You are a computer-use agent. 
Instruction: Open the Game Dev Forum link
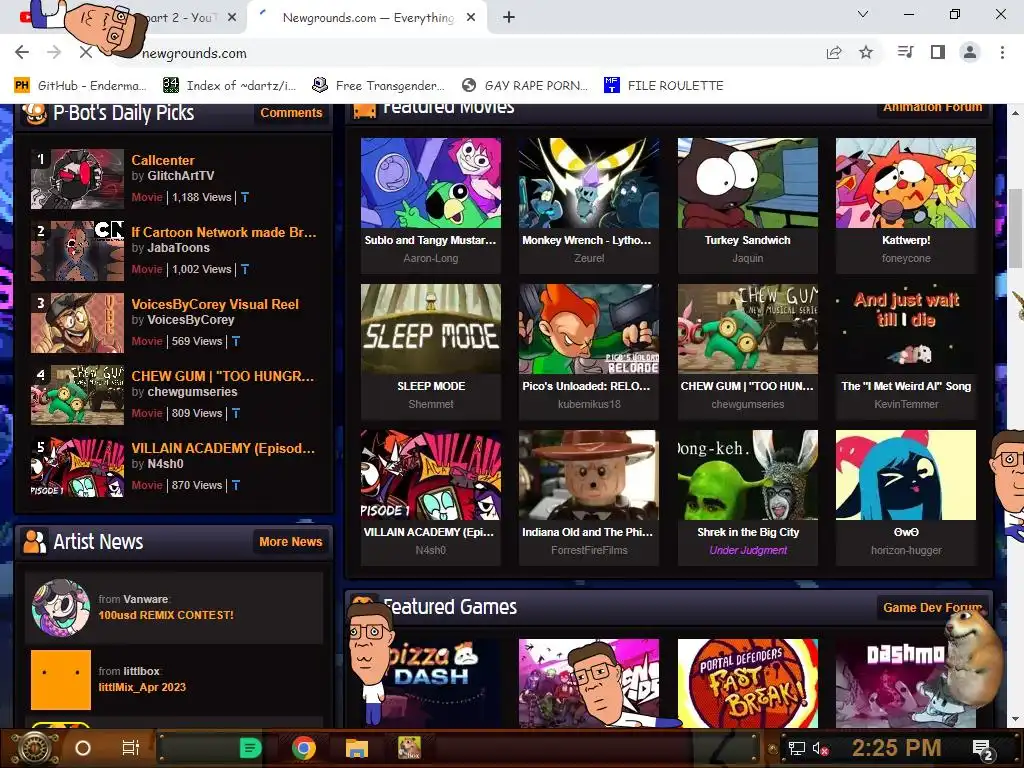coord(933,607)
